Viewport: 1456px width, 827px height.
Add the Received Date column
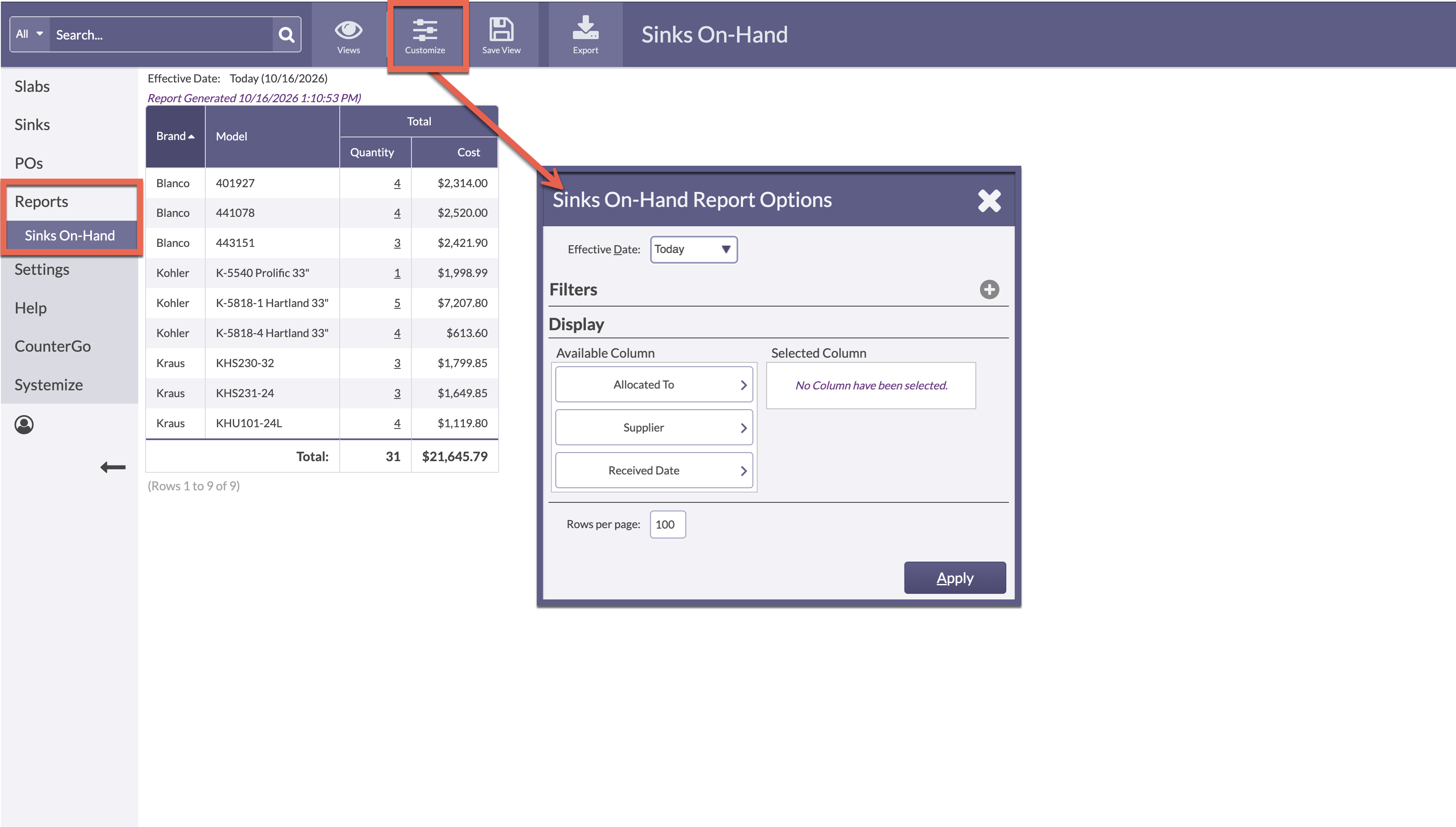[x=654, y=470]
